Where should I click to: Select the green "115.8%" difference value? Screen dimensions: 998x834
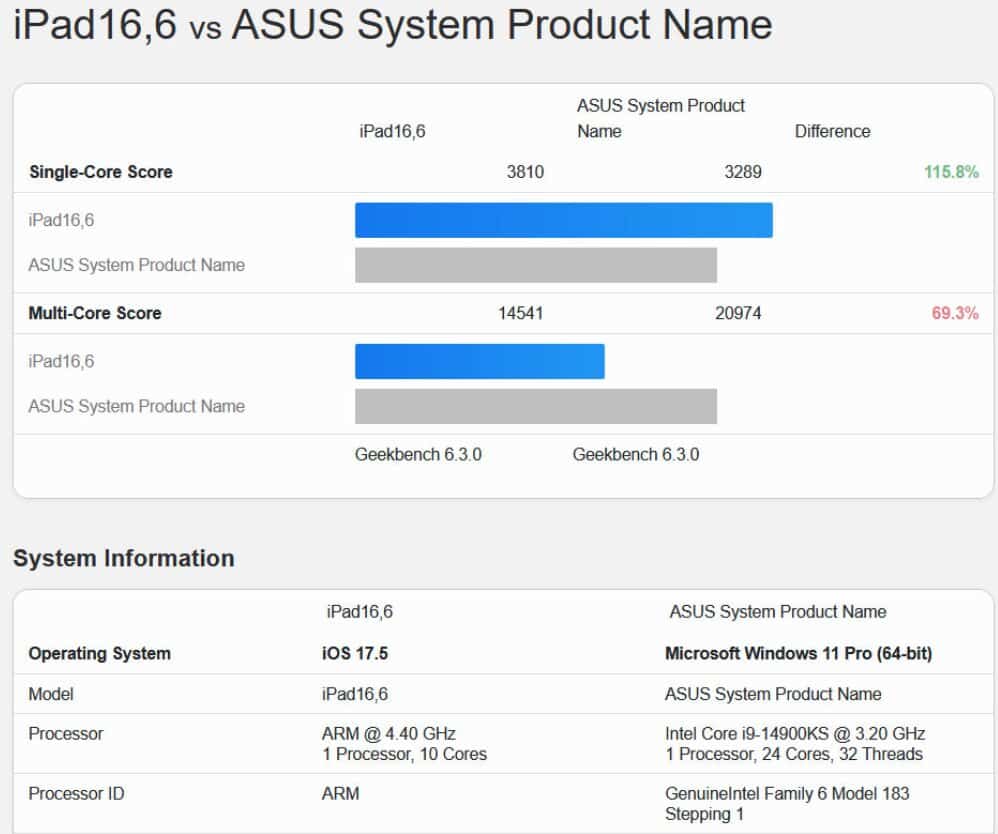point(952,172)
